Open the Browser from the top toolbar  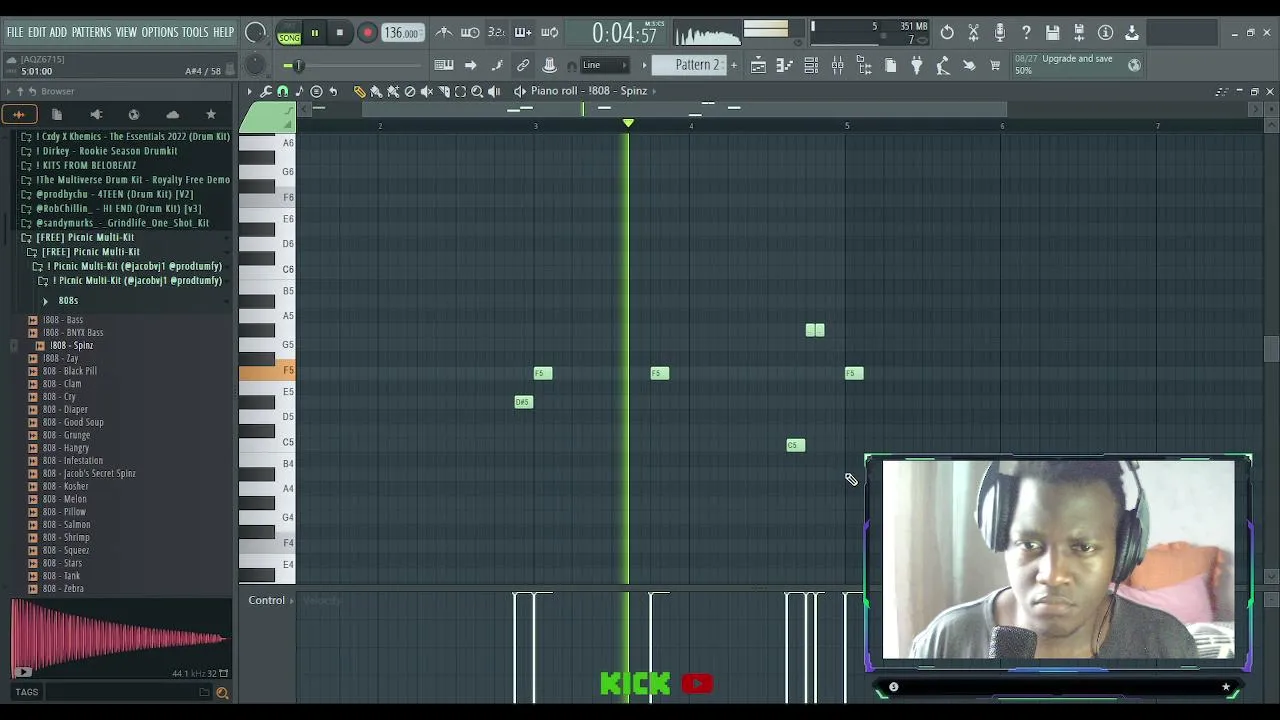click(x=864, y=66)
